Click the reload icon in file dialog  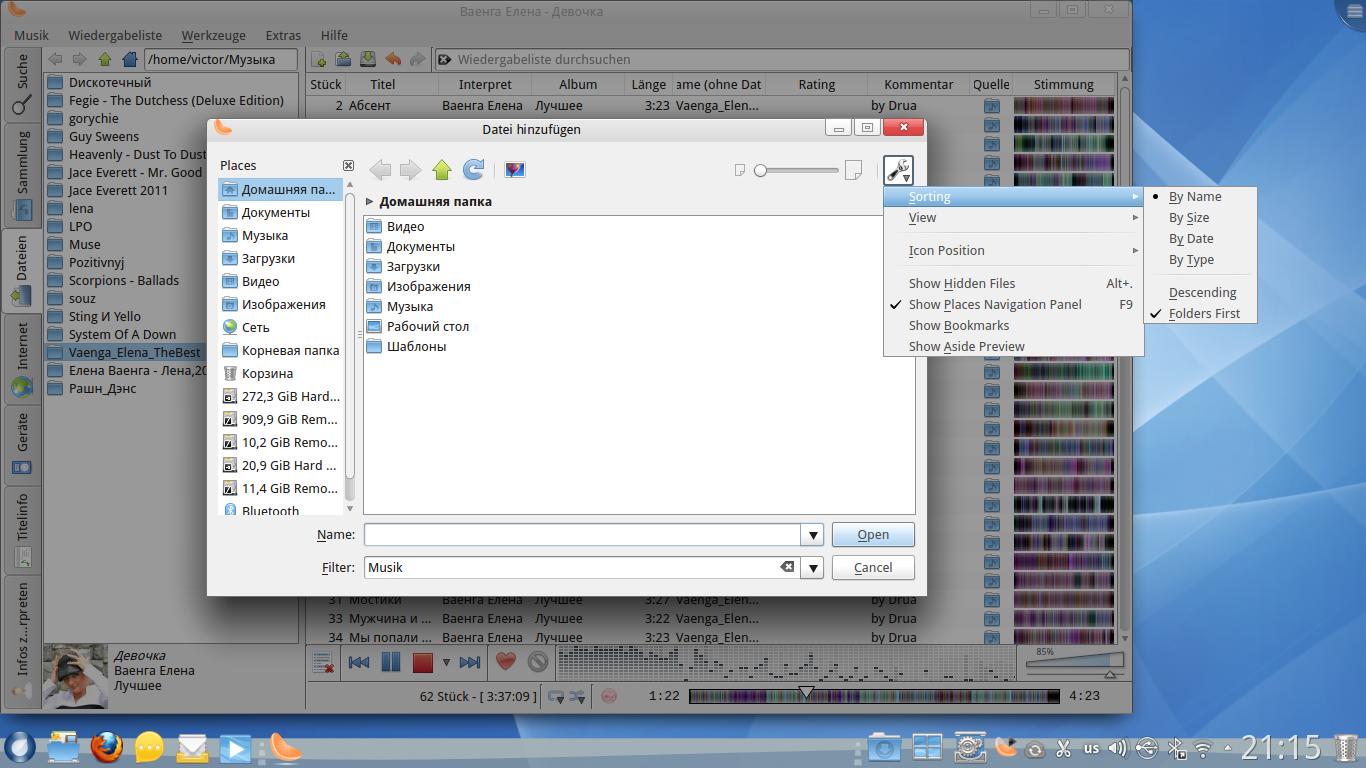coord(474,170)
